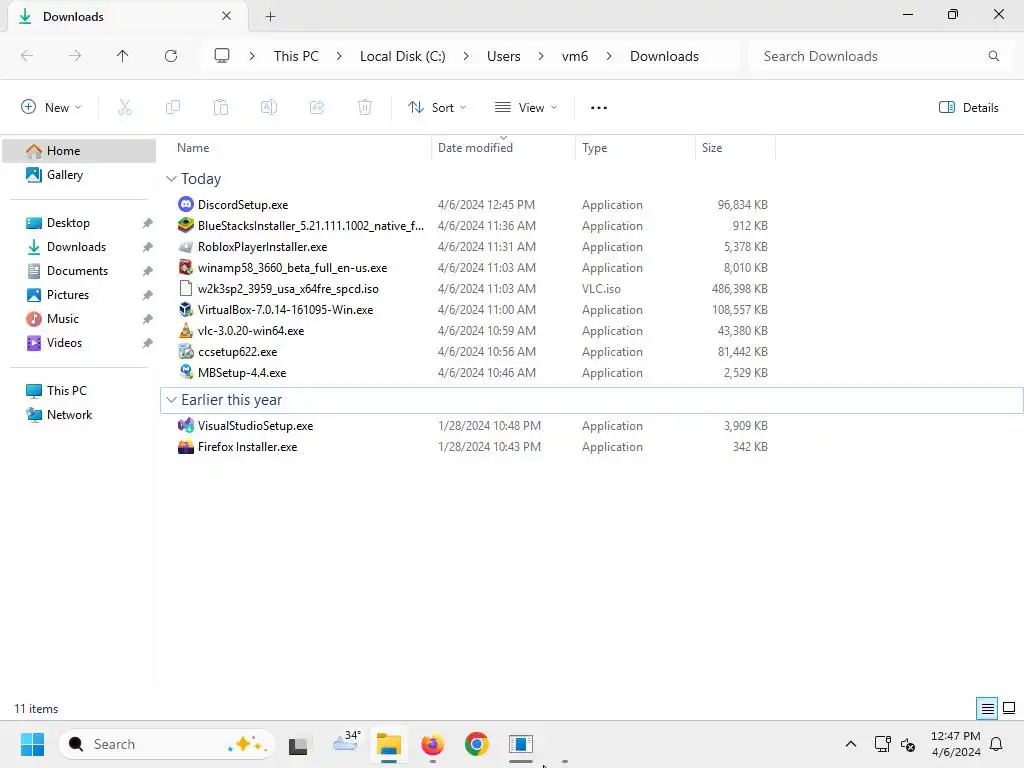The image size is (1024, 768).
Task: Select the VisualStudioSetup.exe icon
Action: (185, 426)
